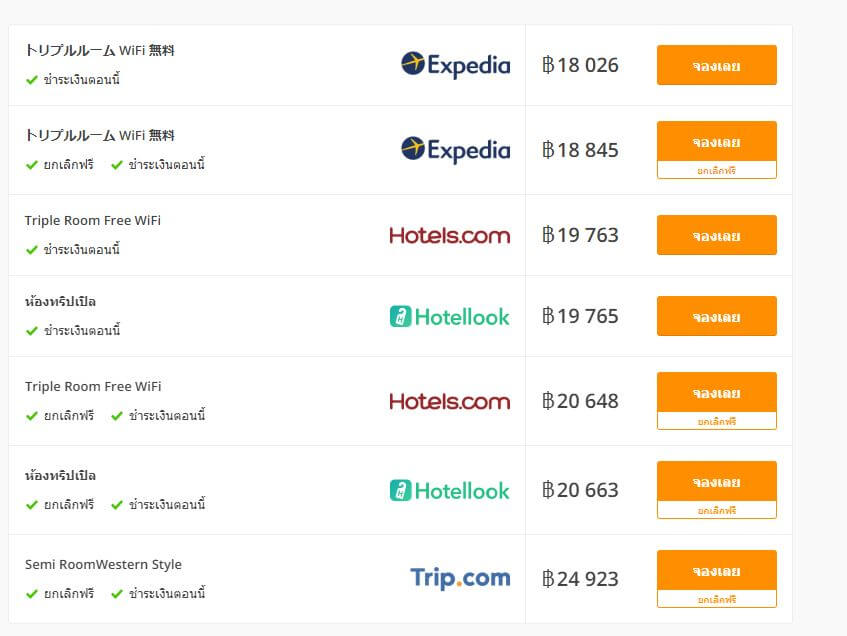Click the Hotels.com logo for the ฿20 648 offer
This screenshot has height=636, width=847.
(x=449, y=401)
